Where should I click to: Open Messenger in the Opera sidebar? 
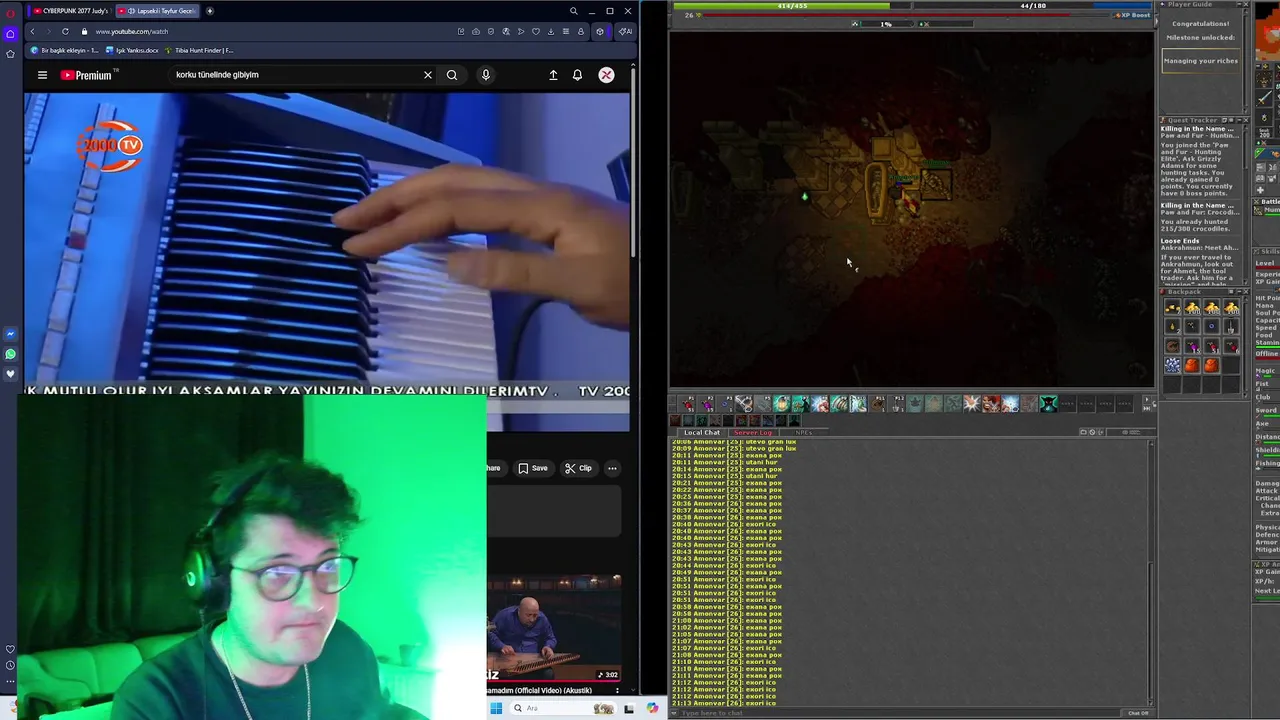10,334
